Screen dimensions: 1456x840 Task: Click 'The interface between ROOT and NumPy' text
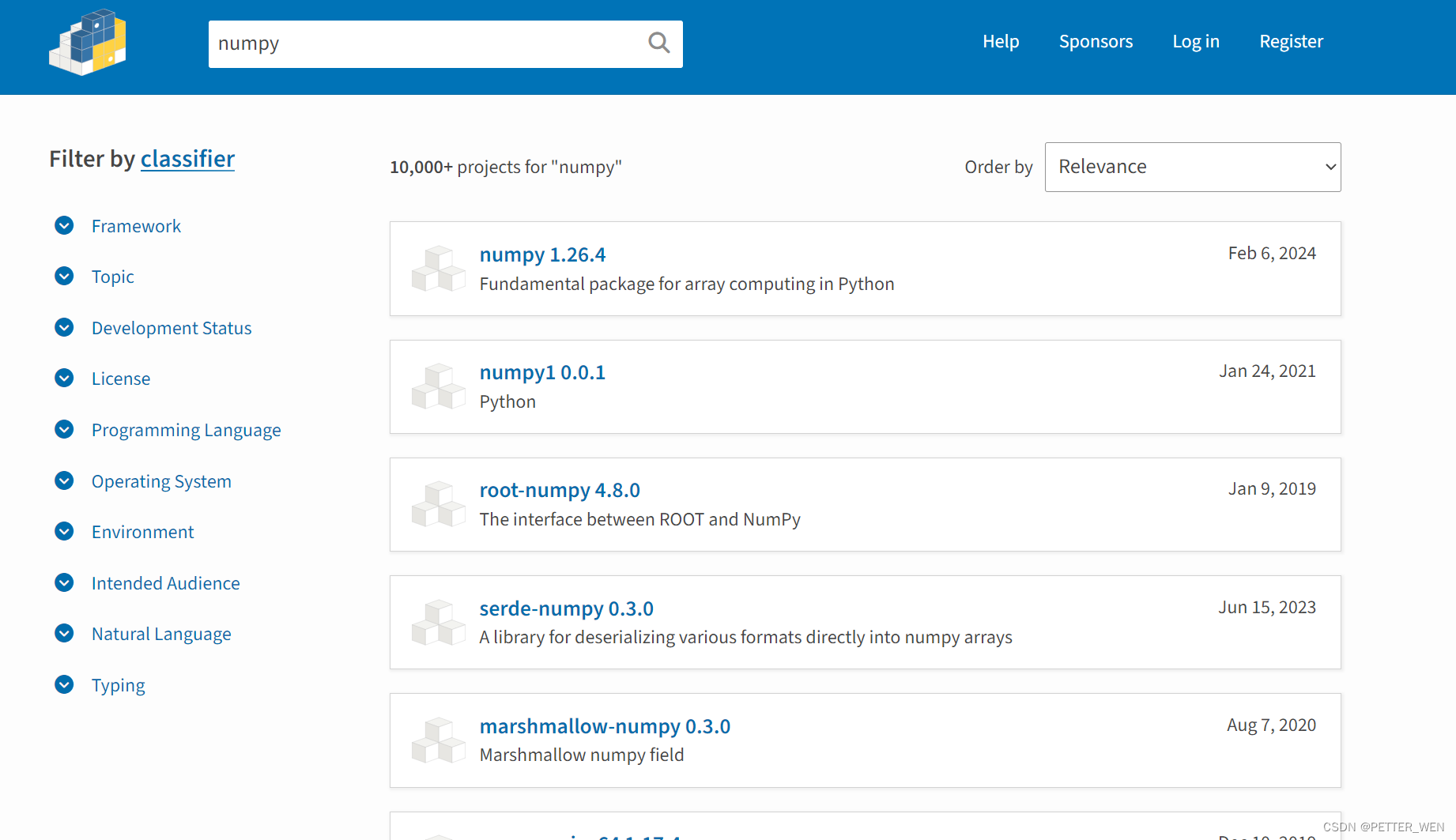(x=640, y=519)
